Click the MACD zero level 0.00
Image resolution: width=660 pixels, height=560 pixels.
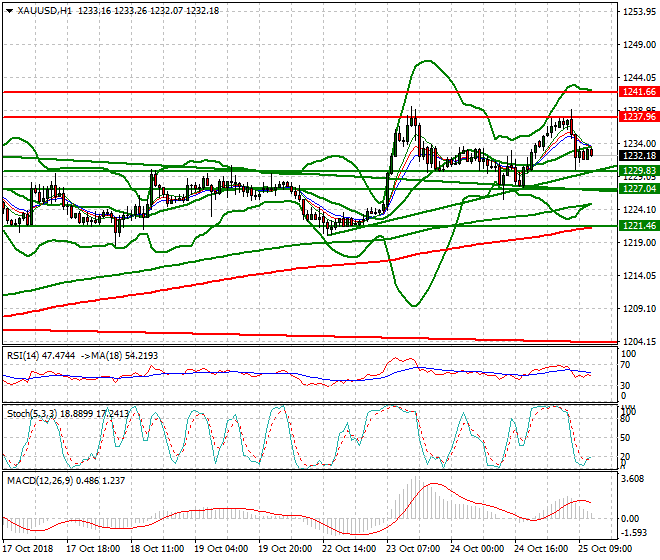point(630,519)
